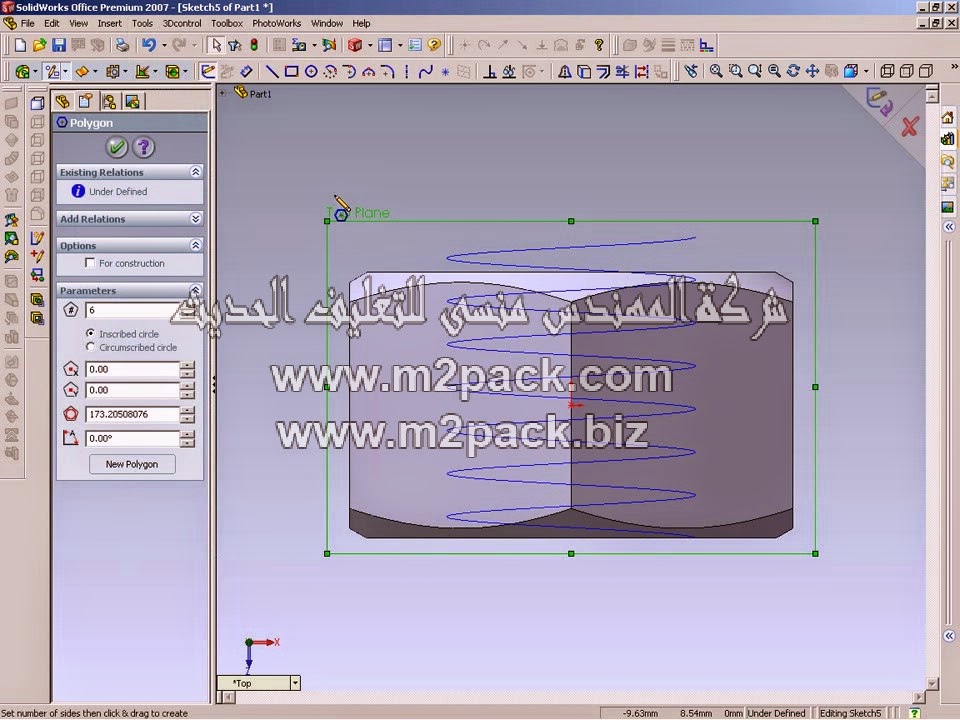Enable the For construction checkbox
Screen dimensions: 960x720
coord(90,263)
